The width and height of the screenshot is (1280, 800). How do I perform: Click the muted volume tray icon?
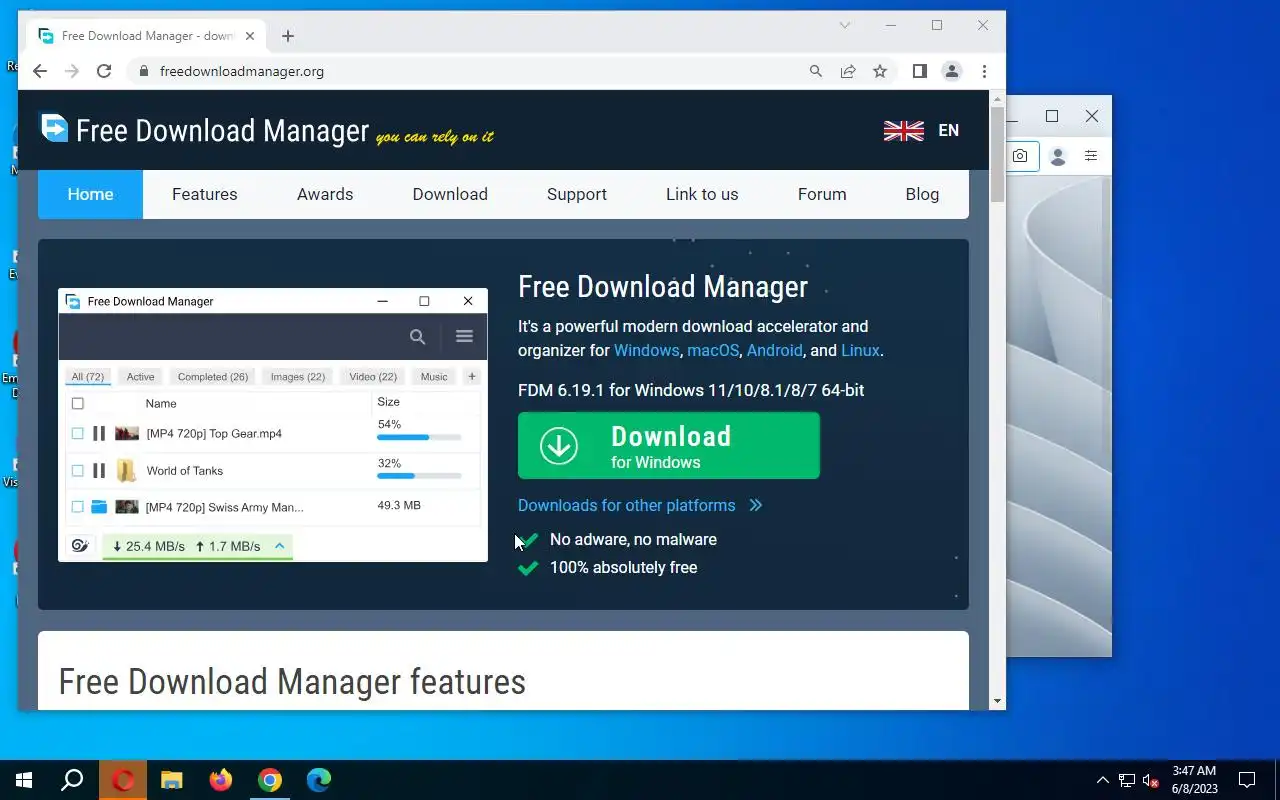1151,780
